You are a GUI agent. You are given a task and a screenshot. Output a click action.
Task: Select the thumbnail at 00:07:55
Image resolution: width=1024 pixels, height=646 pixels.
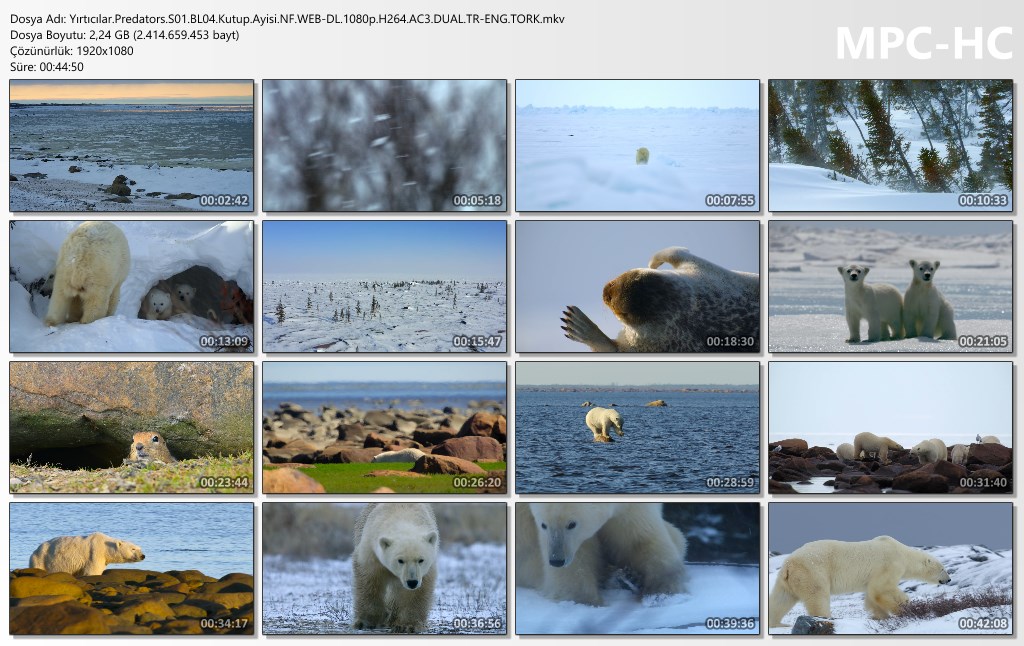(x=637, y=146)
